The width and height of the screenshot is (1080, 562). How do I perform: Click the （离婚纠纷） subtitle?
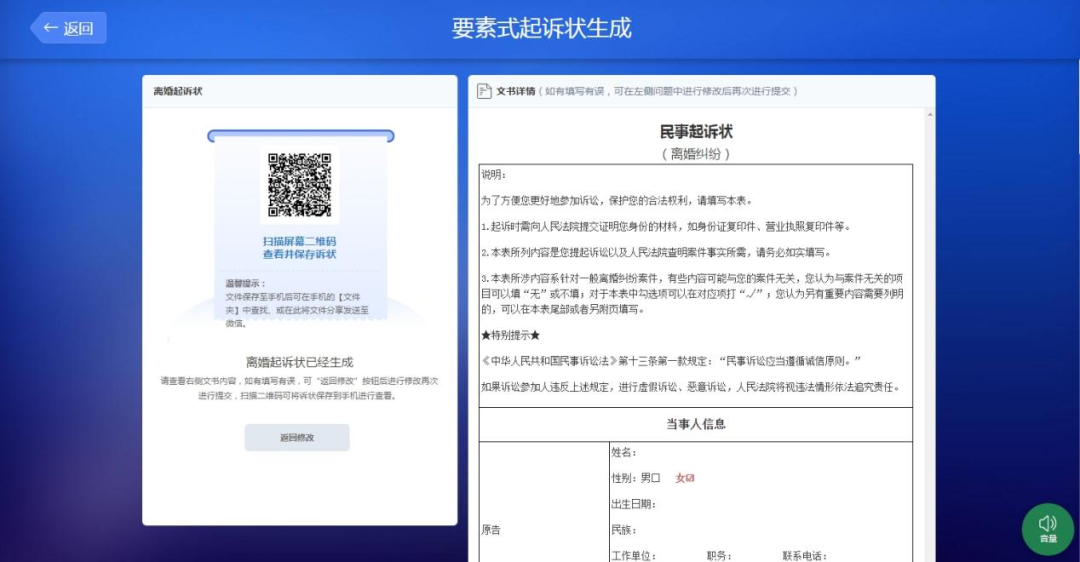(x=696, y=154)
